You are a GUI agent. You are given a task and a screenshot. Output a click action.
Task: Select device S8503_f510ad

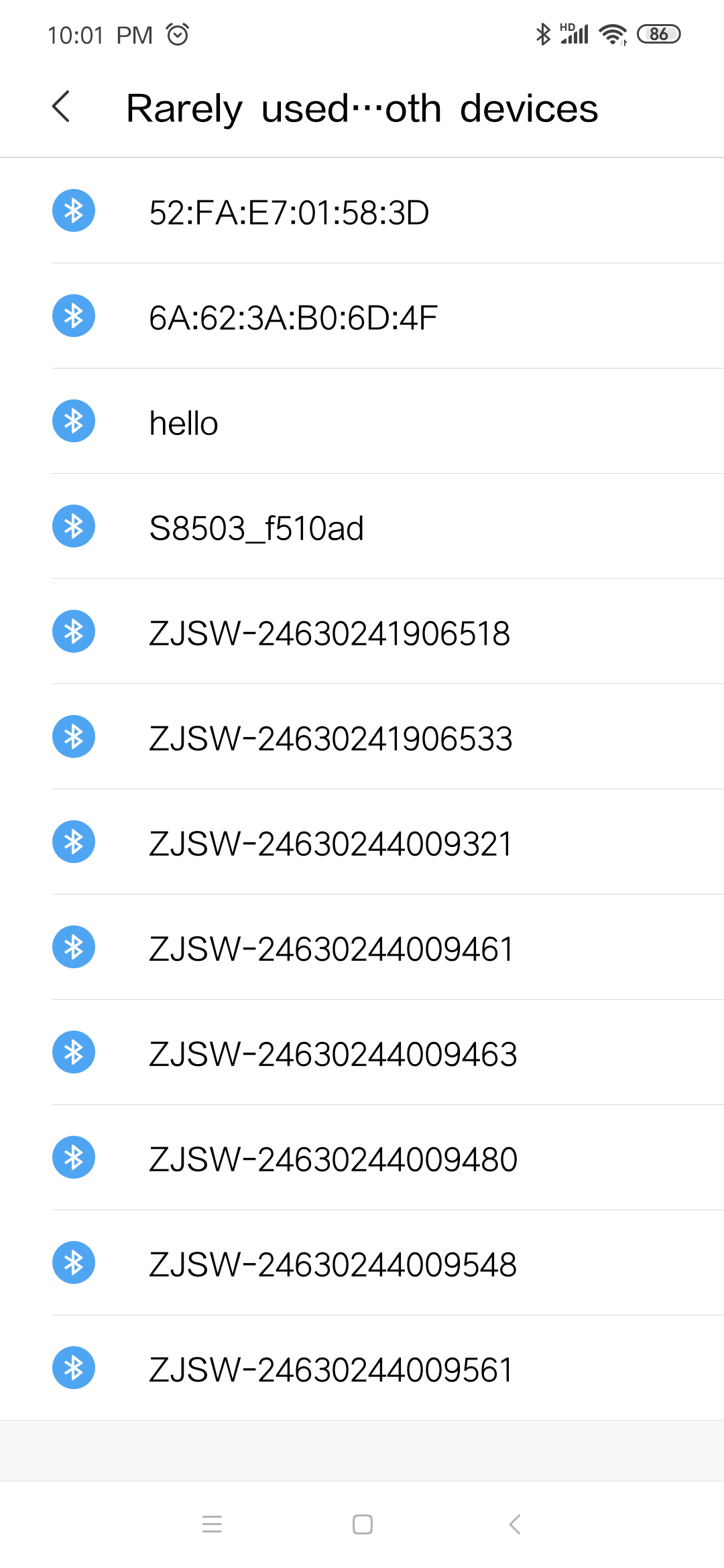256,528
